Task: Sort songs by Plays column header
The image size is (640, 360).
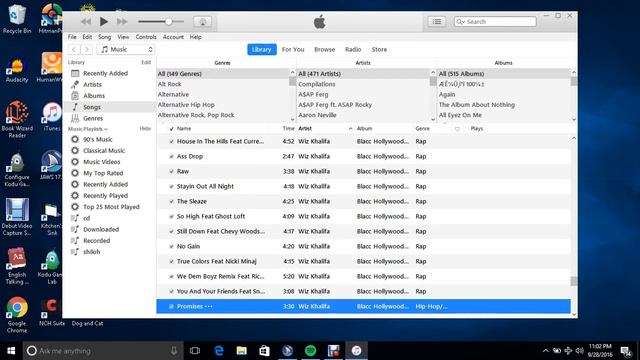Action: pos(476,129)
